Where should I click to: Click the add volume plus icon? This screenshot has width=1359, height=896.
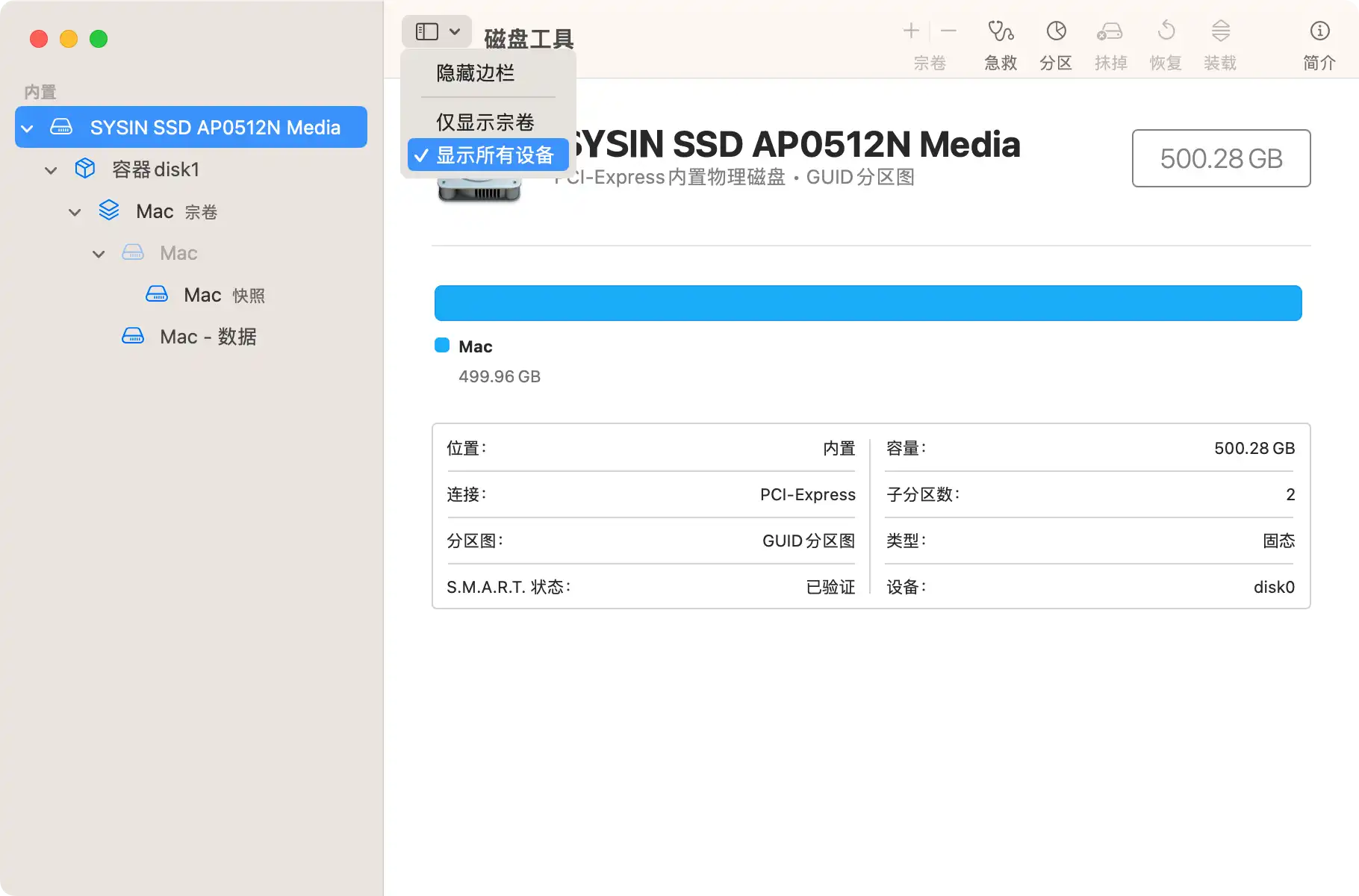pos(911,31)
